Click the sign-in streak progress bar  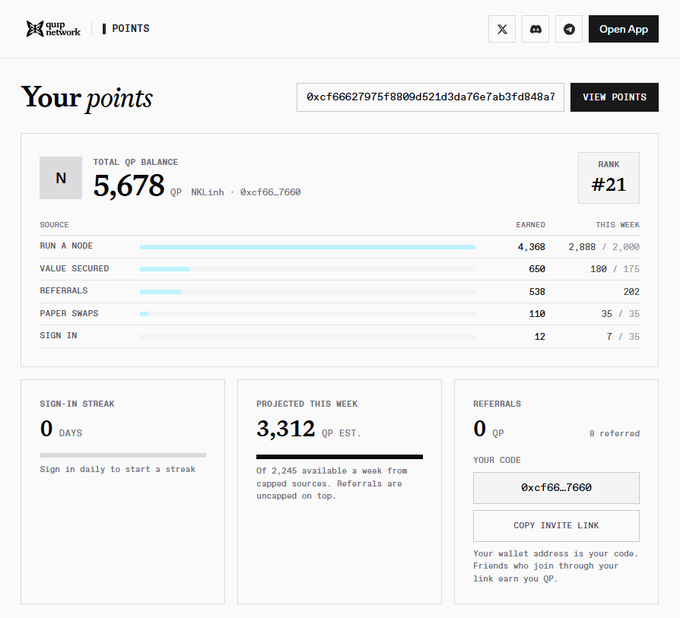coord(123,455)
